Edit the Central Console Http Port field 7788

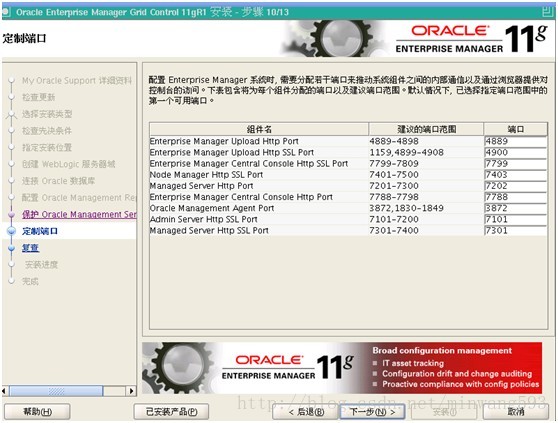pos(515,197)
